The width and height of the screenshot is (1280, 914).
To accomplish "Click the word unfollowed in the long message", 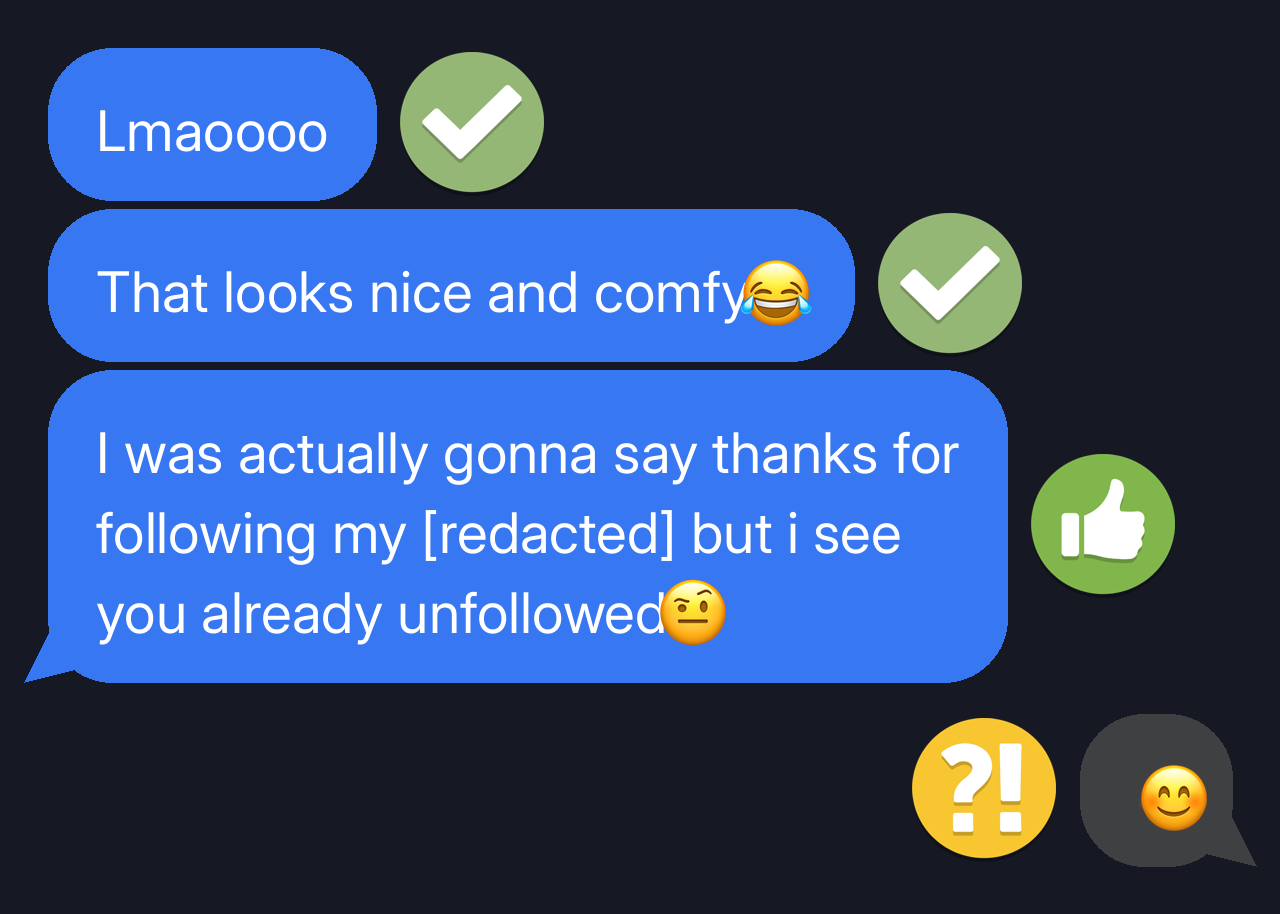I will click(531, 614).
